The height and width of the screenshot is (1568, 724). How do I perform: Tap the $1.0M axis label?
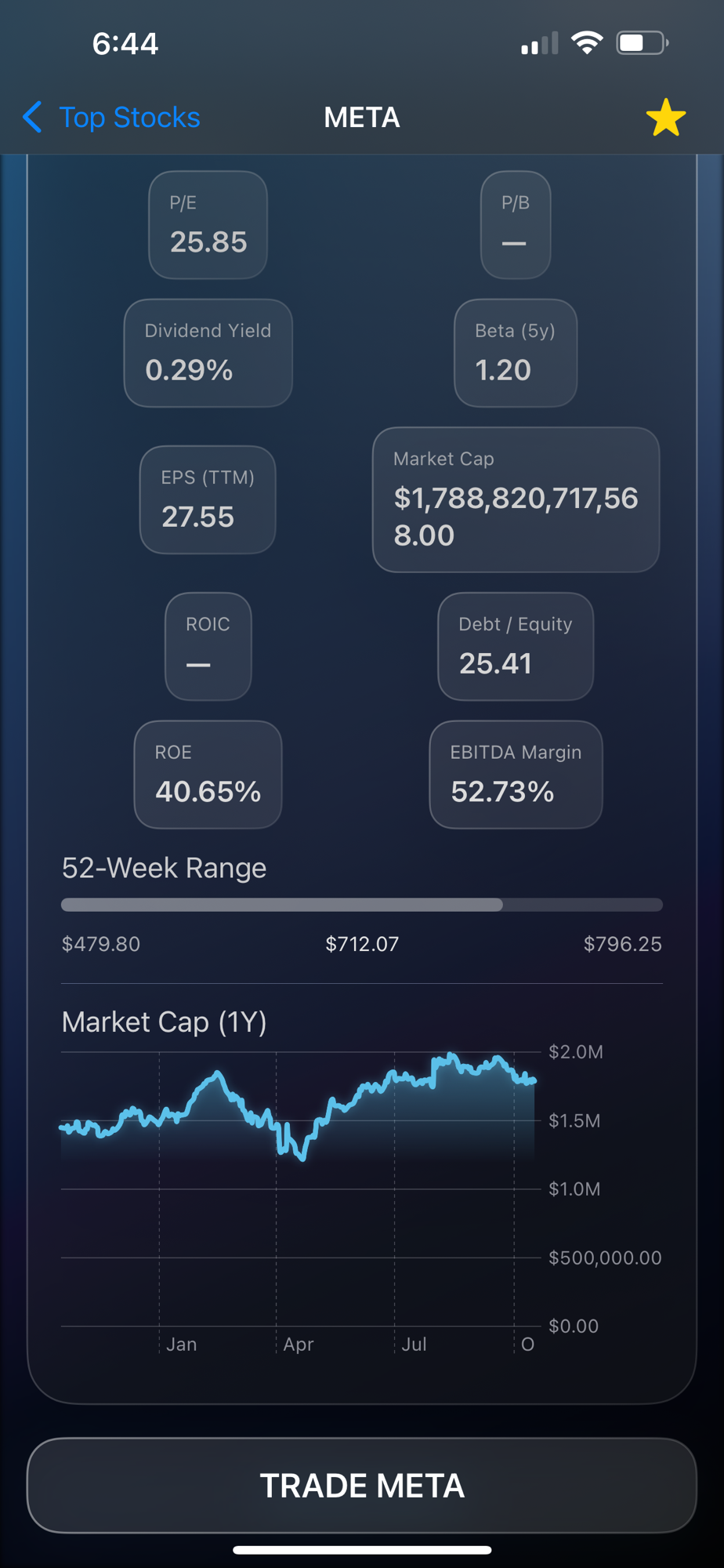[574, 1189]
